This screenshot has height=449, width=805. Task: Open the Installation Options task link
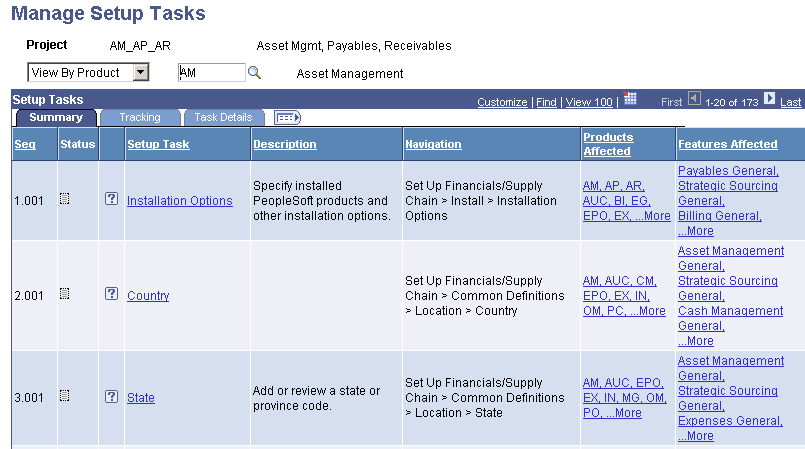[179, 201]
